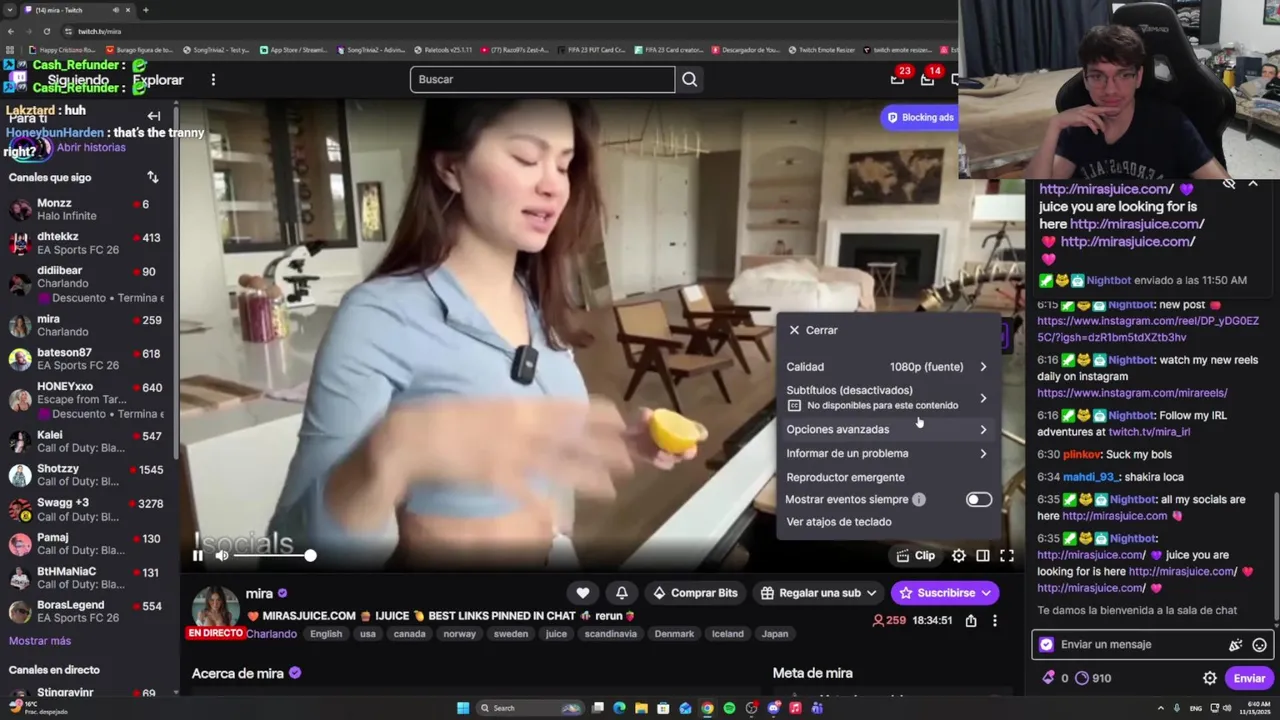Click the Blocking ads badge
This screenshot has width=1280, height=720.
point(920,117)
